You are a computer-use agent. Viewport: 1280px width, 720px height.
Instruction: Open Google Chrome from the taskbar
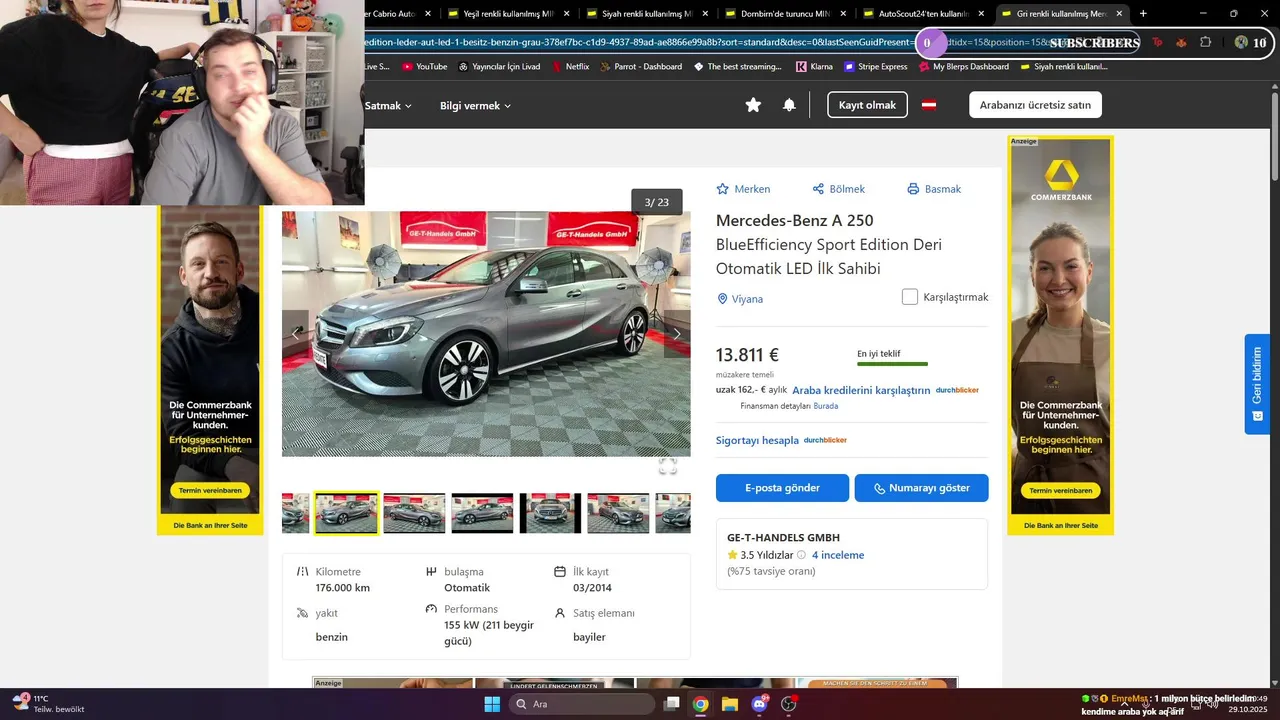pyautogui.click(x=700, y=704)
